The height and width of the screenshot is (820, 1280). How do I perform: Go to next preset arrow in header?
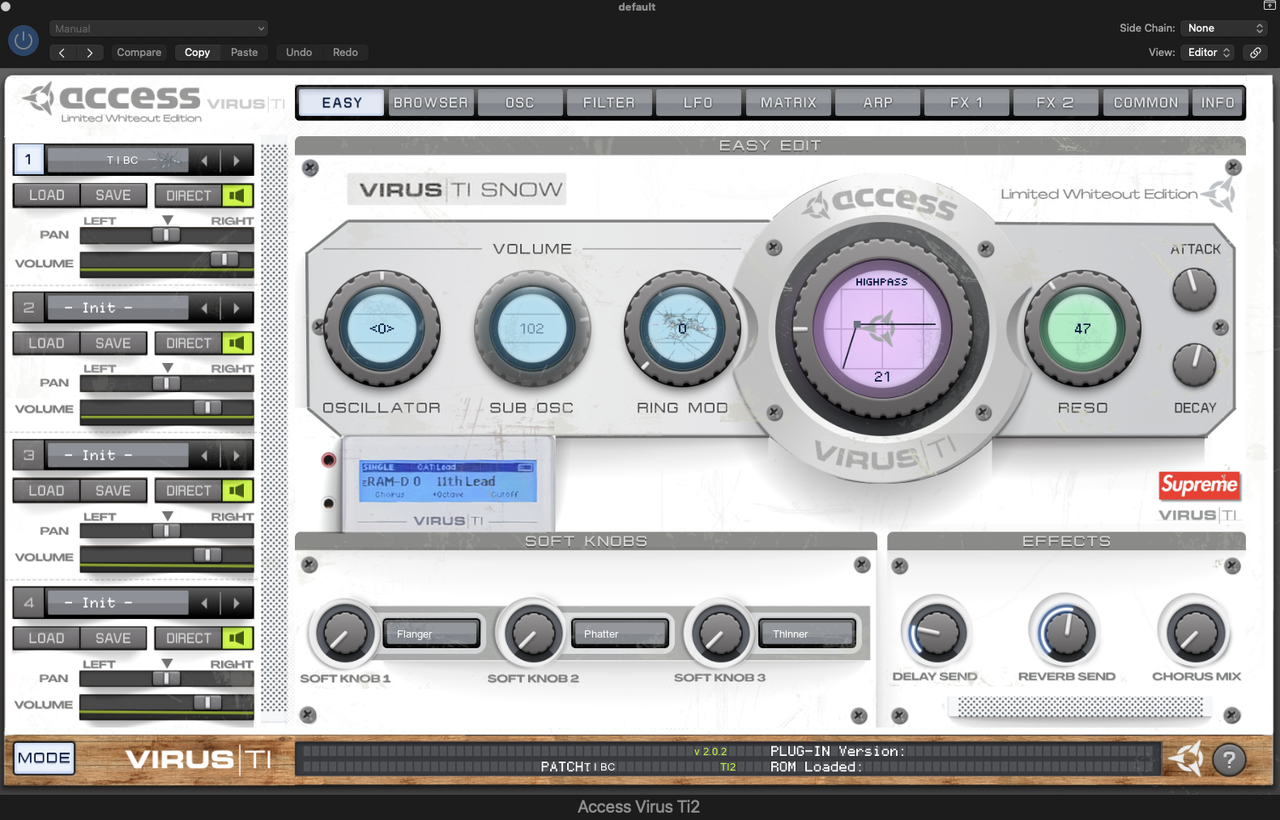(x=90, y=52)
